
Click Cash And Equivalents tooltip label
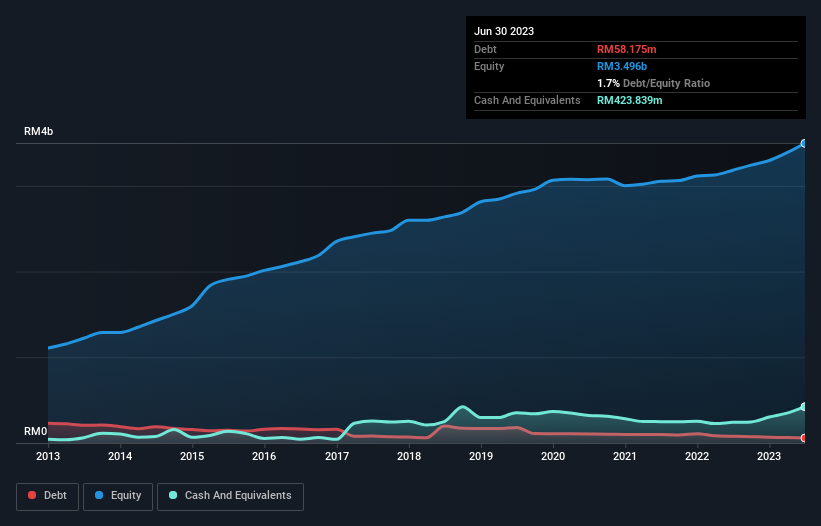[x=527, y=100]
